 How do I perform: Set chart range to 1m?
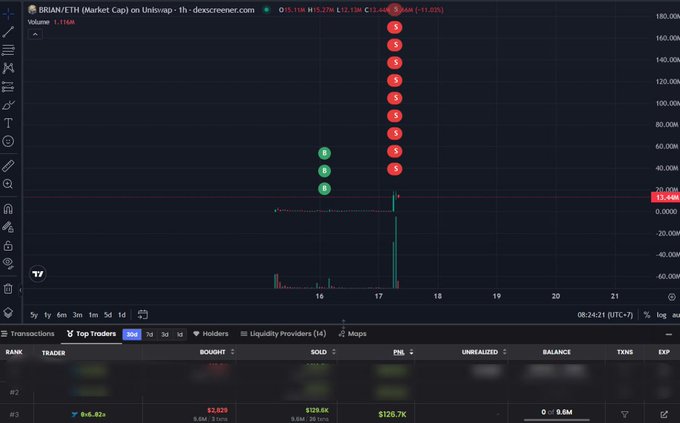93,315
